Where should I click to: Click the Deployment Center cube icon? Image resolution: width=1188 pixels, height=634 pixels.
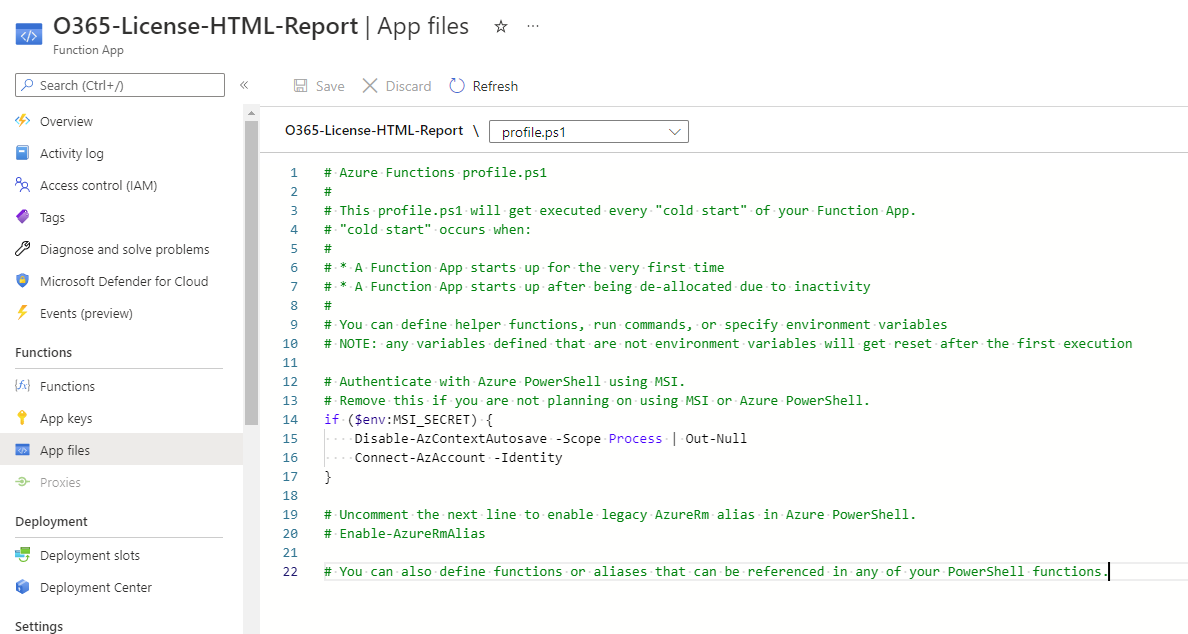(23, 587)
